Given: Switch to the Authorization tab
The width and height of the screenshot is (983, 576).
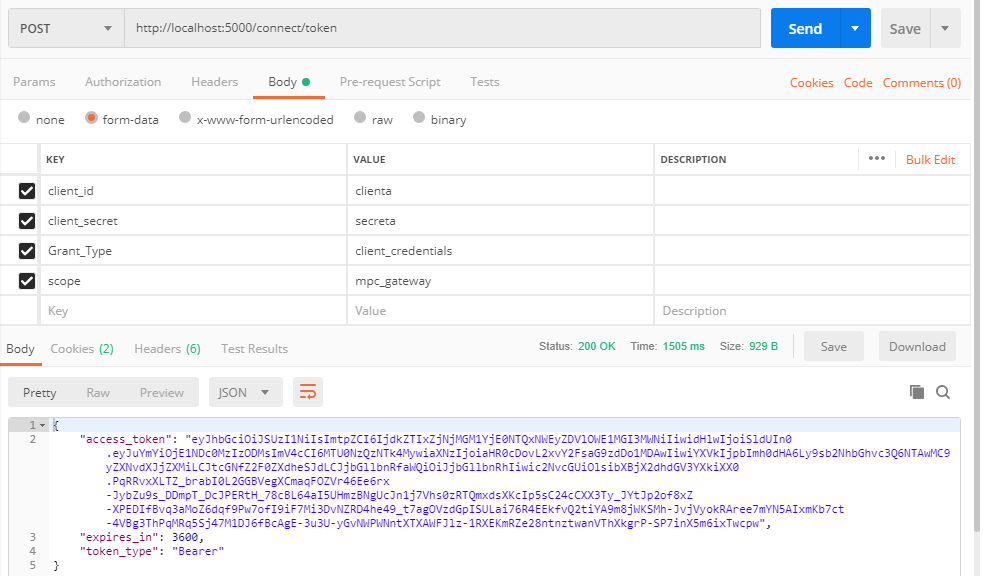Looking at the screenshot, I should click(x=123, y=82).
